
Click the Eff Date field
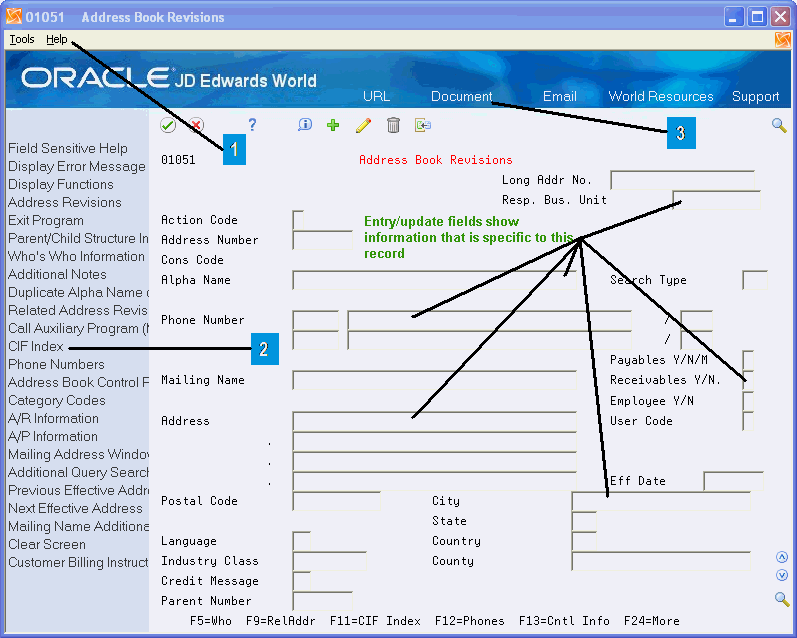(733, 480)
